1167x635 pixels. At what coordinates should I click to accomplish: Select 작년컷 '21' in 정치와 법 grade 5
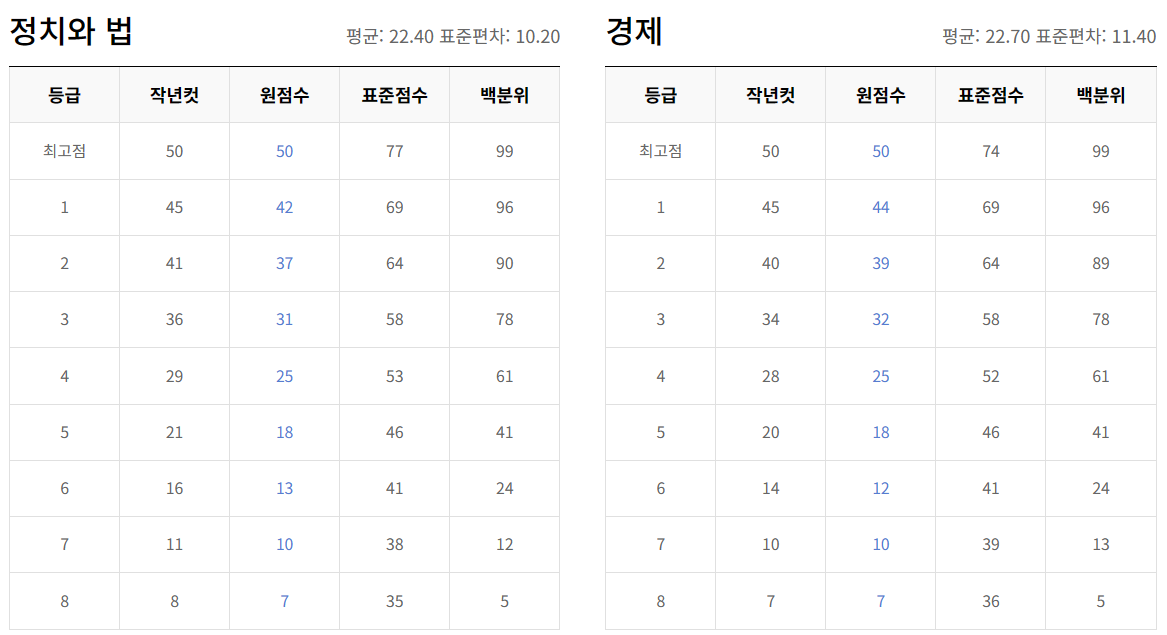[174, 433]
